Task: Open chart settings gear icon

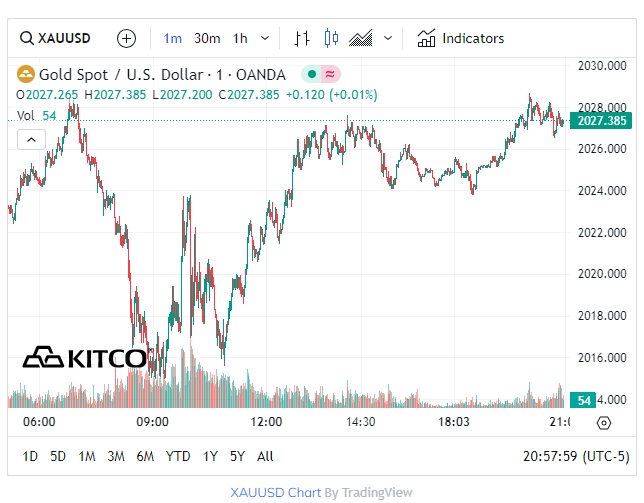Action: (604, 423)
